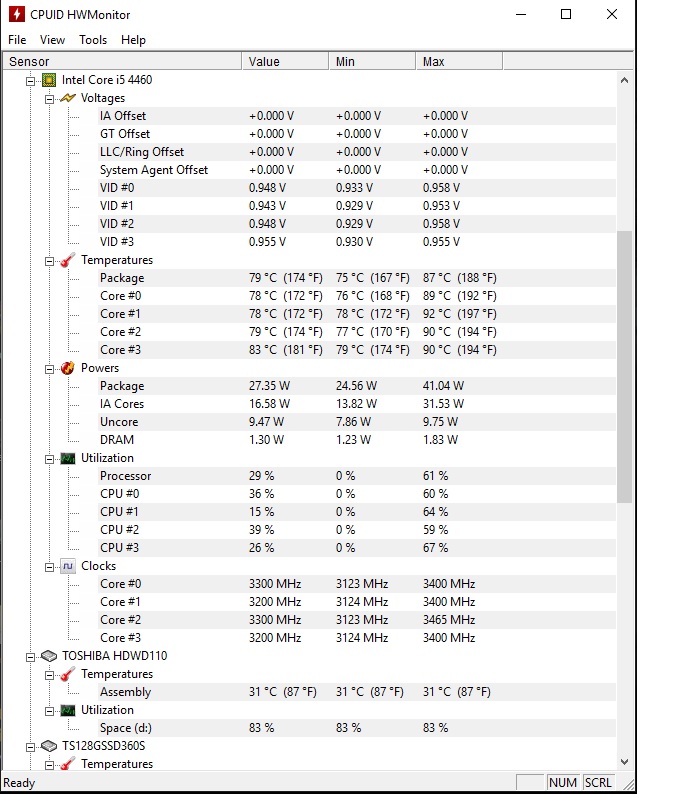Click the CPUID HWMonitor title bar logo
The width and height of the screenshot is (684, 794).
[17, 14]
